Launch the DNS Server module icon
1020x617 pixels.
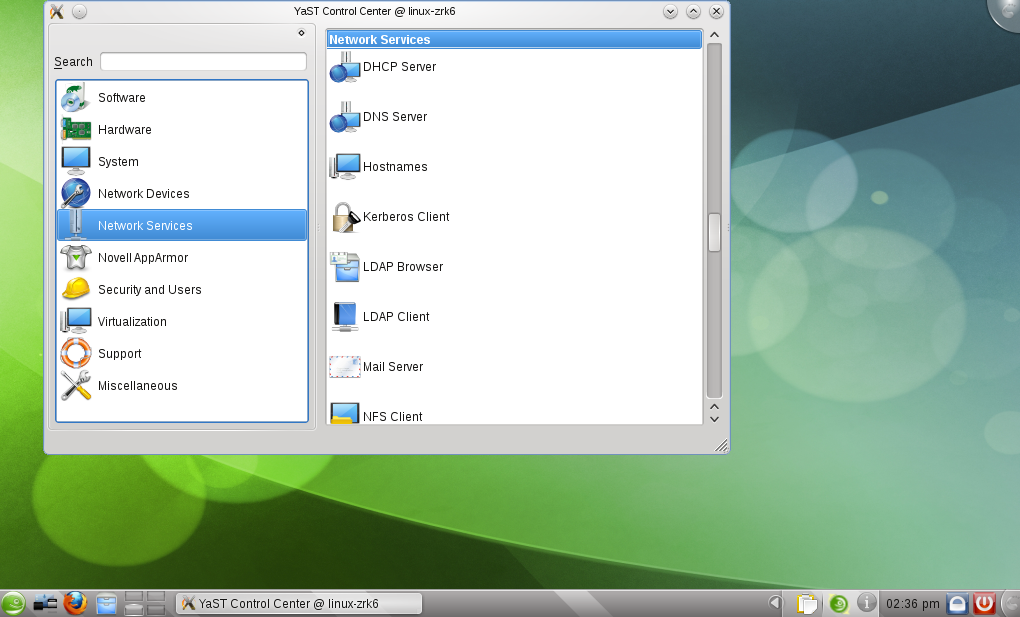345,117
